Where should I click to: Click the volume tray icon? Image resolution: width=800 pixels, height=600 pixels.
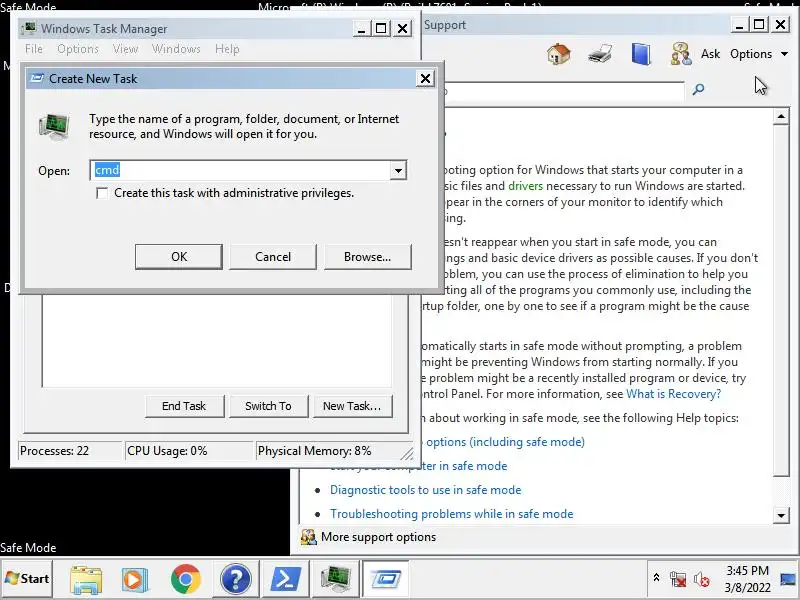coord(702,579)
